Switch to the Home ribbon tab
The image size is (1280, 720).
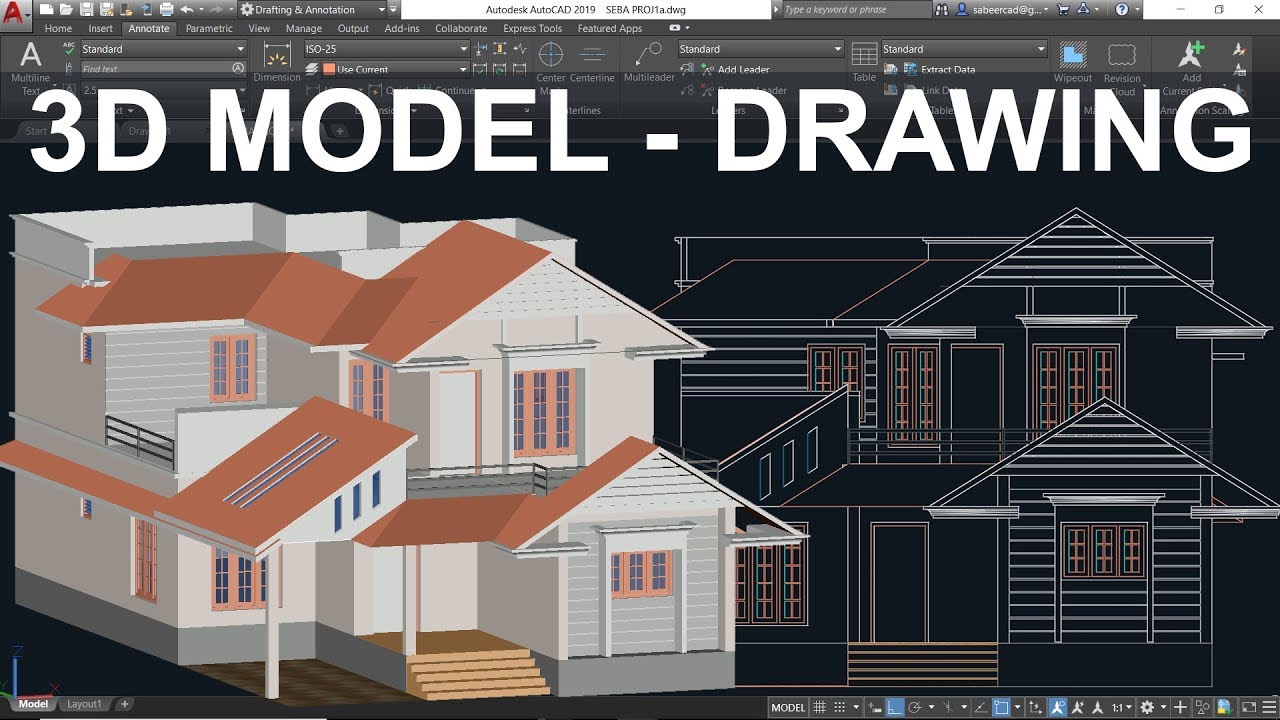(x=58, y=29)
